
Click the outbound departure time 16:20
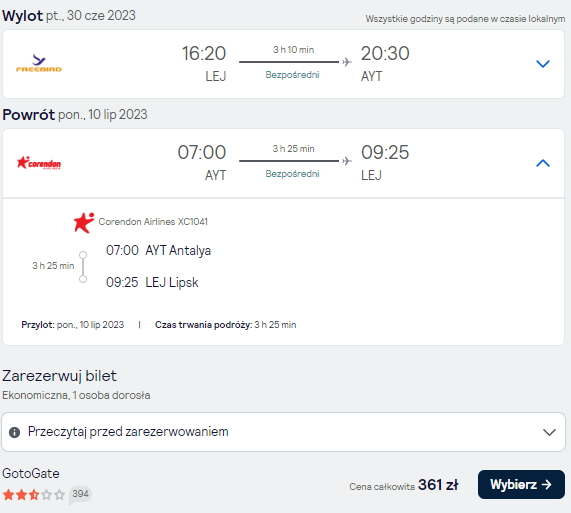coord(204,54)
